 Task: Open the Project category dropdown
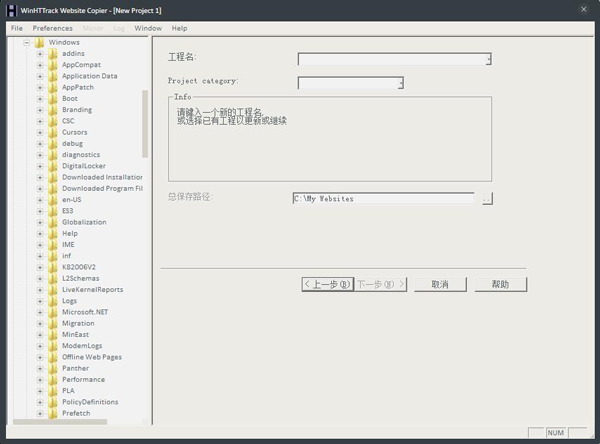[x=400, y=83]
